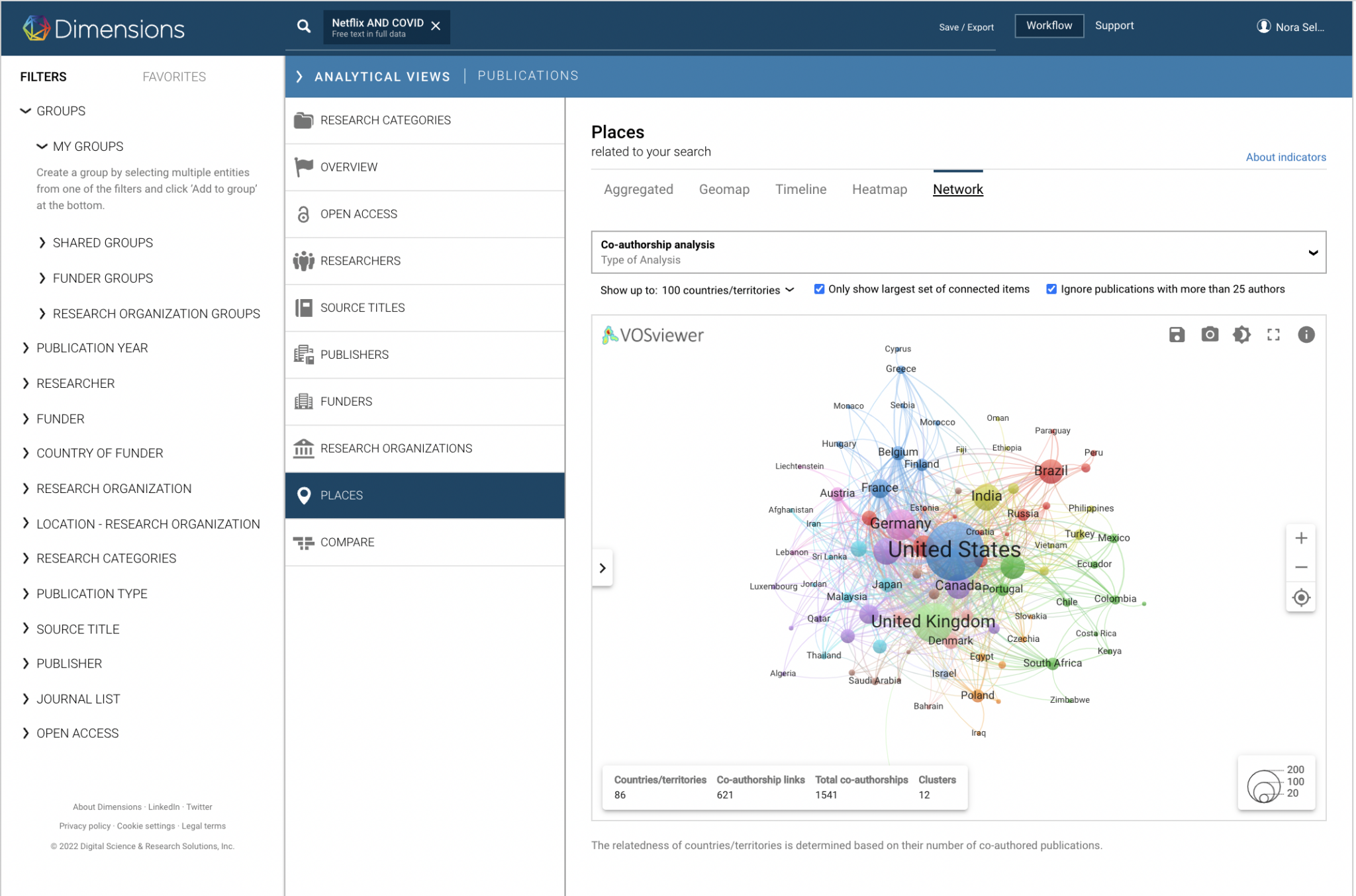The width and height of the screenshot is (1356, 896).
Task: Zoom out on the network map
Action: pos(1300,567)
